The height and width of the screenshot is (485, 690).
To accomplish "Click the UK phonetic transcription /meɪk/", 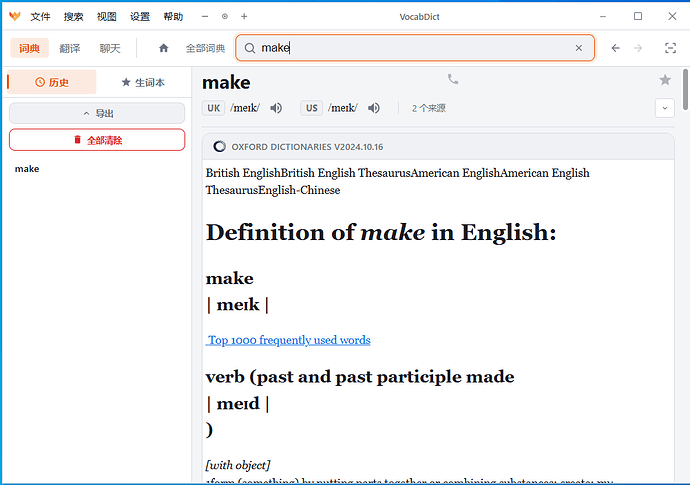I will point(245,108).
